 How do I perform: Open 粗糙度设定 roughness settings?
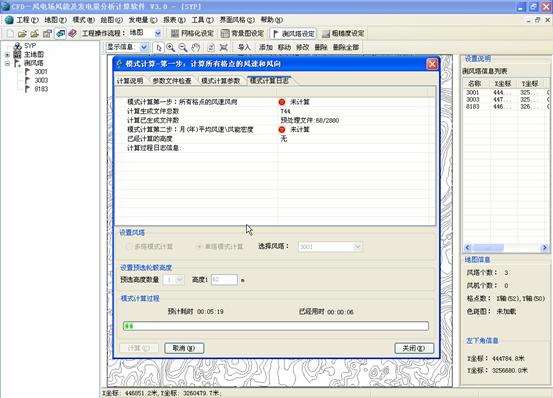[343, 33]
